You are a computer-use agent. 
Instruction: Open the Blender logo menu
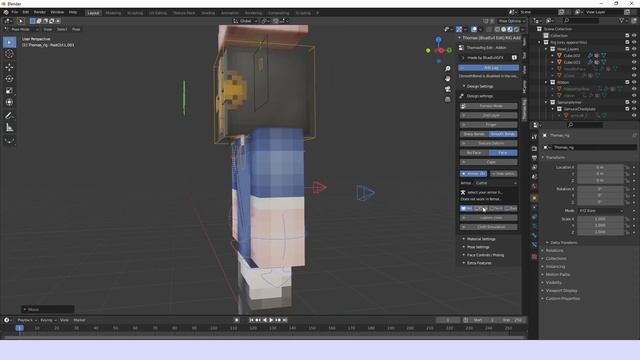tap(6, 12)
